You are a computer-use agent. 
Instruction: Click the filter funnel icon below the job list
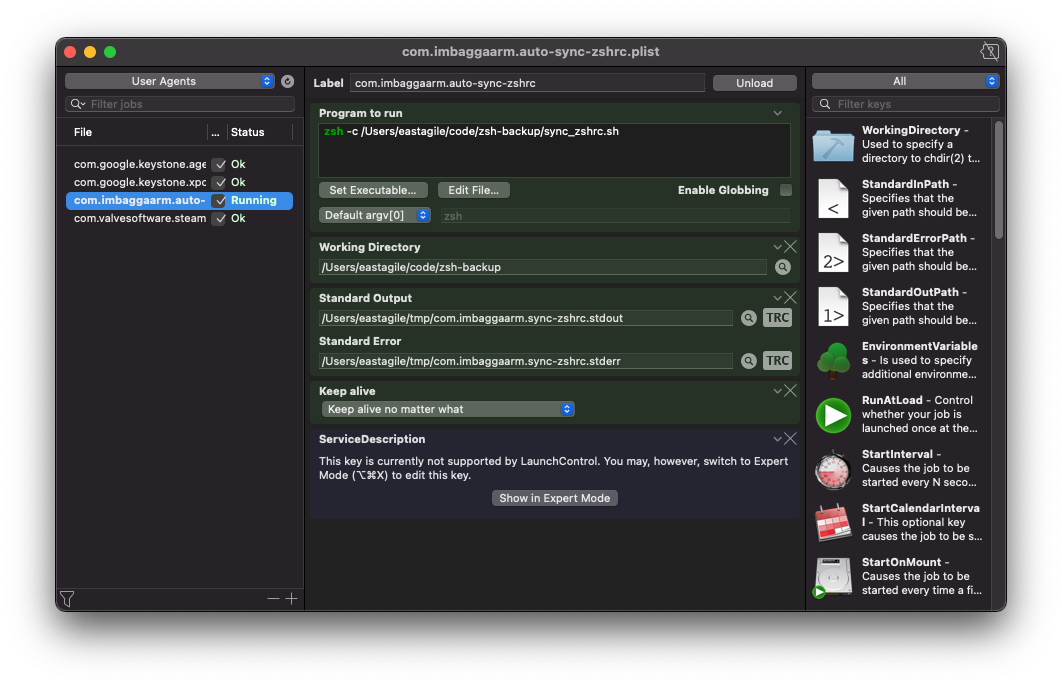click(67, 598)
